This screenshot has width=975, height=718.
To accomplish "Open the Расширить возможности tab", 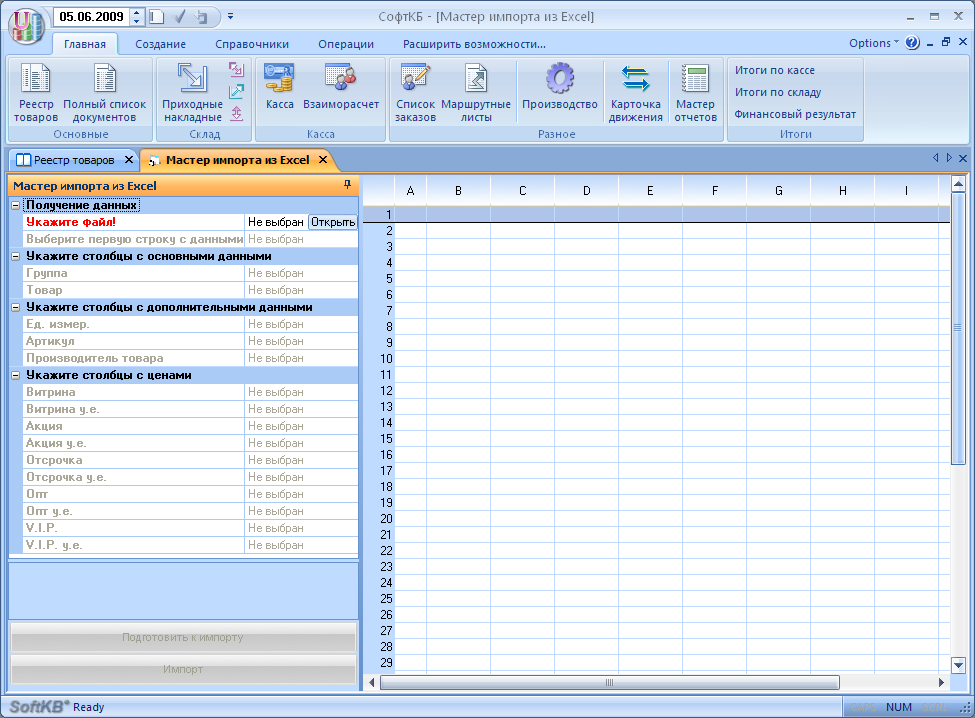I will (474, 44).
